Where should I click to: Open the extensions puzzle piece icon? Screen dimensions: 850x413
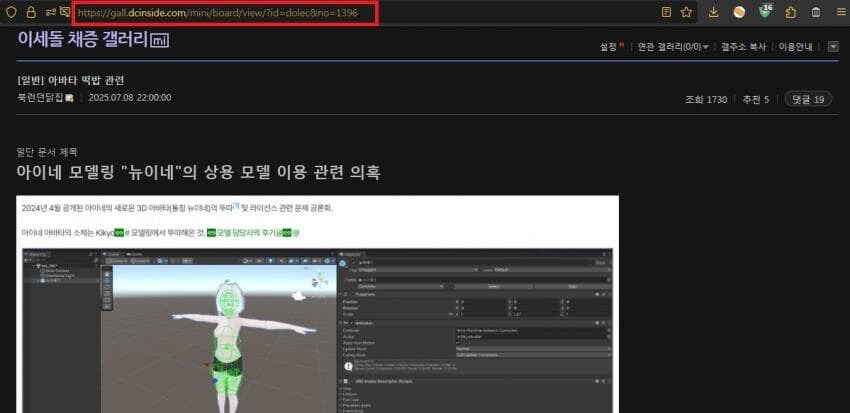coord(790,12)
